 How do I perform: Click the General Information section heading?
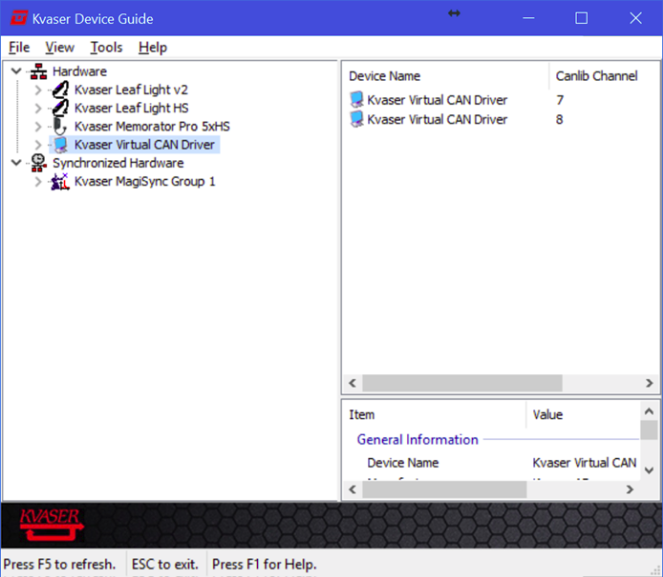(x=417, y=440)
